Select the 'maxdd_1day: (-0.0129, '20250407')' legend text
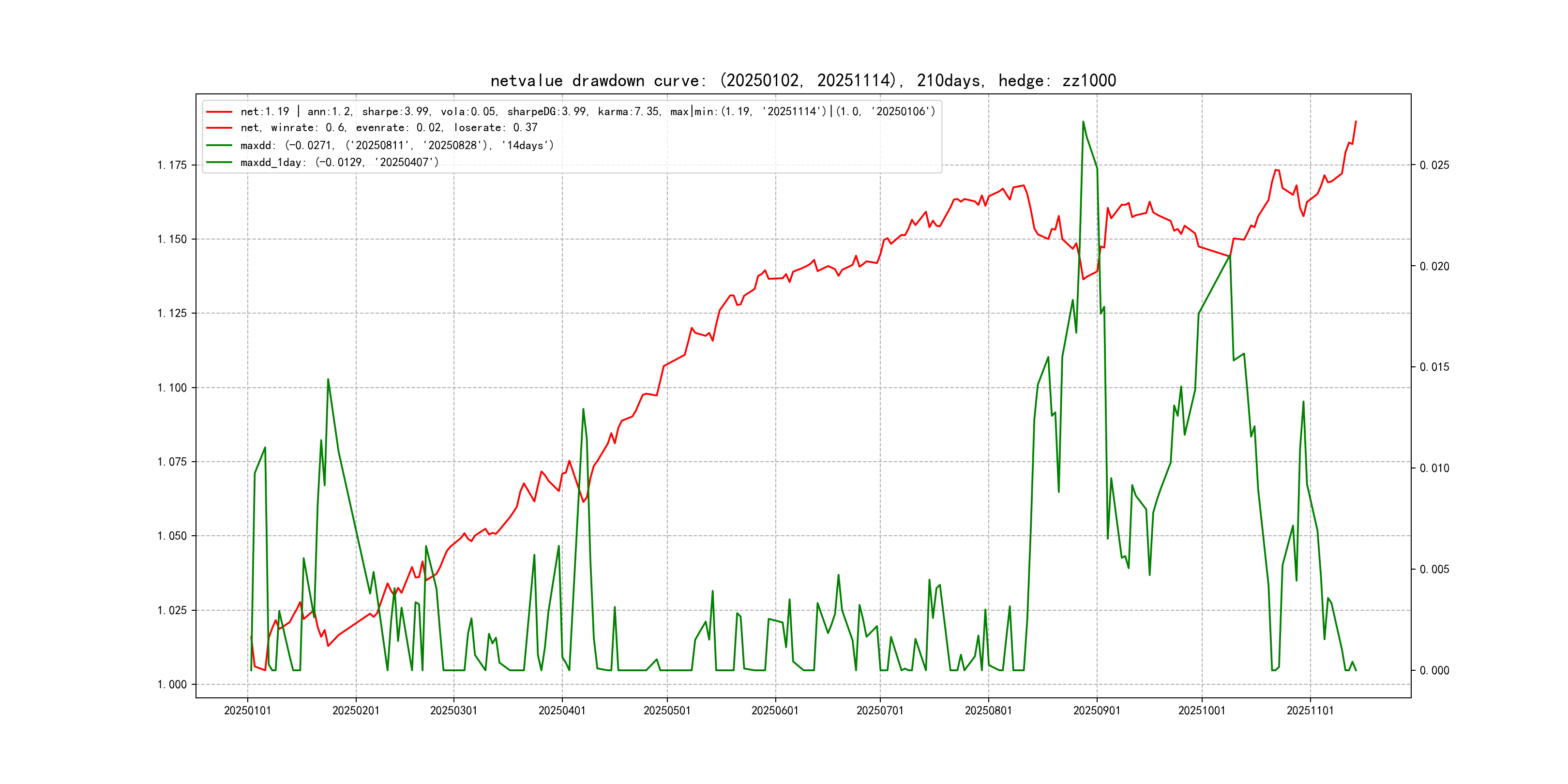1568x784 pixels. (x=339, y=163)
